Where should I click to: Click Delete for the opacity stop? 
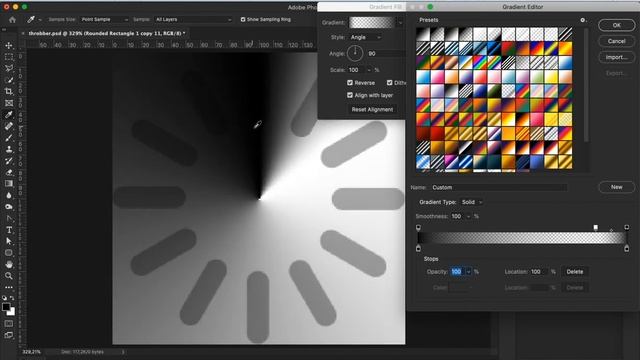click(x=575, y=272)
